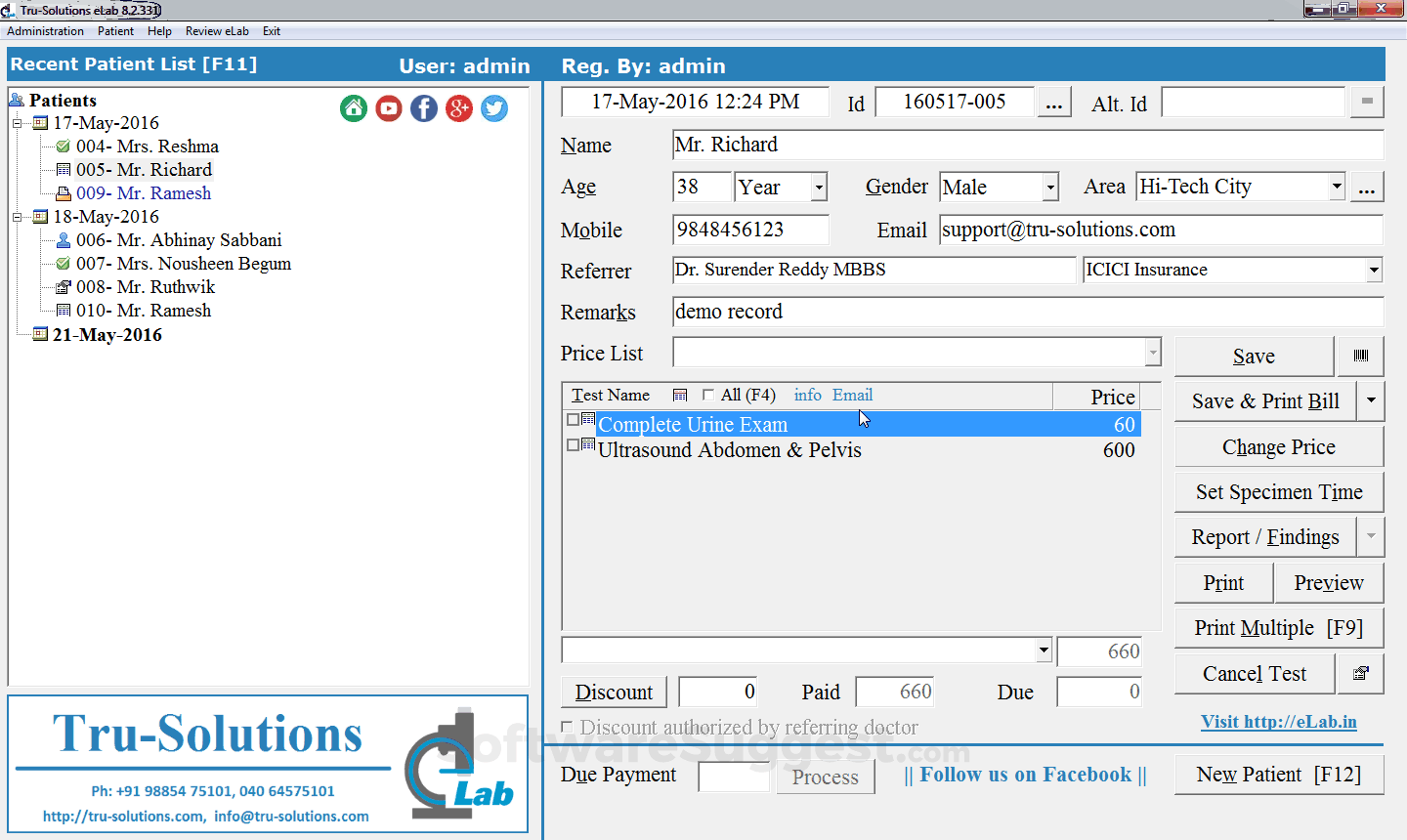Open the Review eLab menu
The height and width of the screenshot is (840, 1407).
217,30
